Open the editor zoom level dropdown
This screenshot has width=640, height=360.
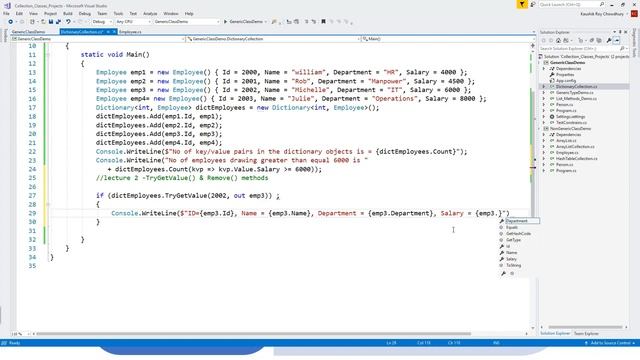[20, 334]
